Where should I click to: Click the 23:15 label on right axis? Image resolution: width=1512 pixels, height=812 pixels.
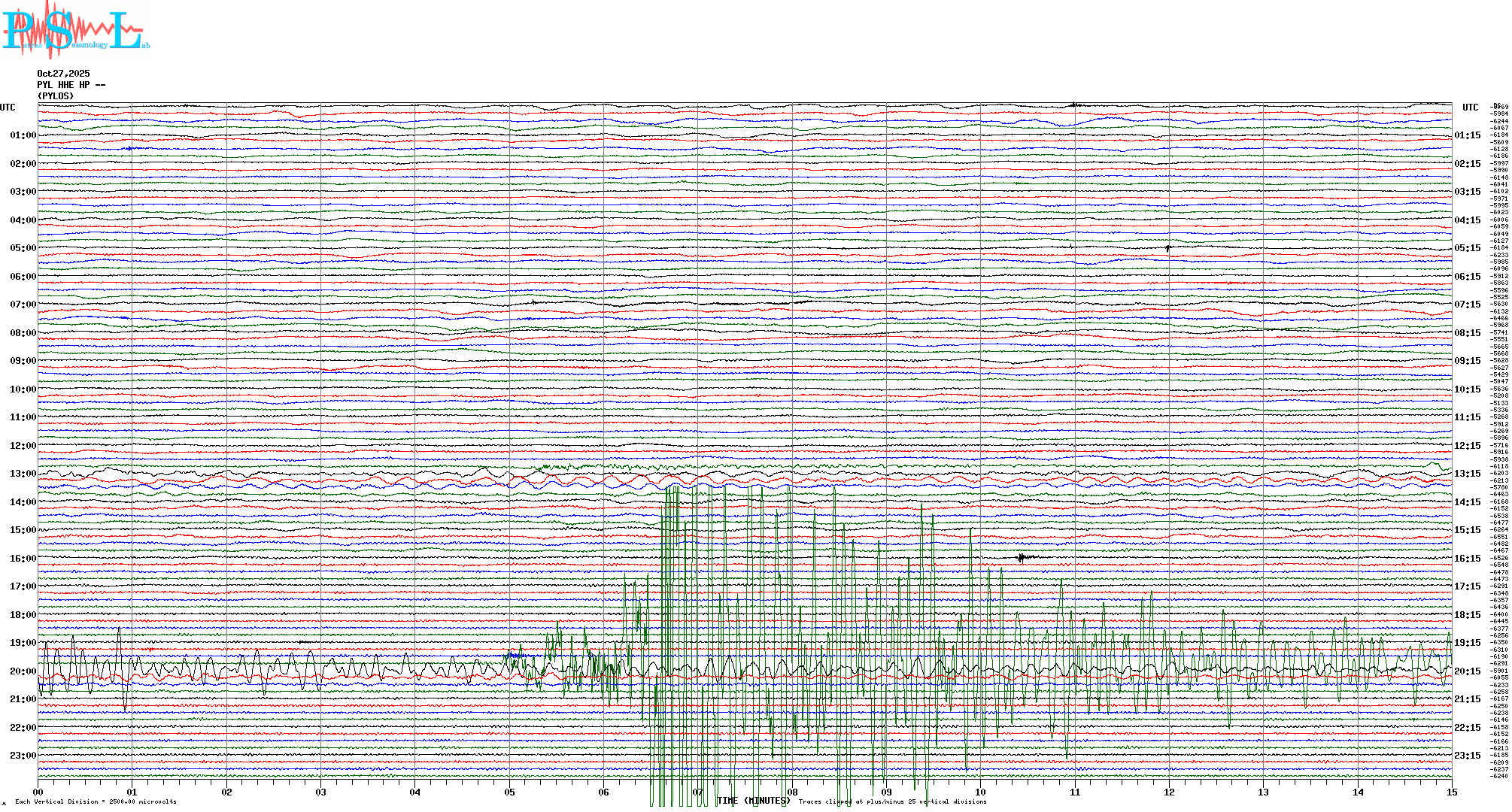(x=1467, y=756)
